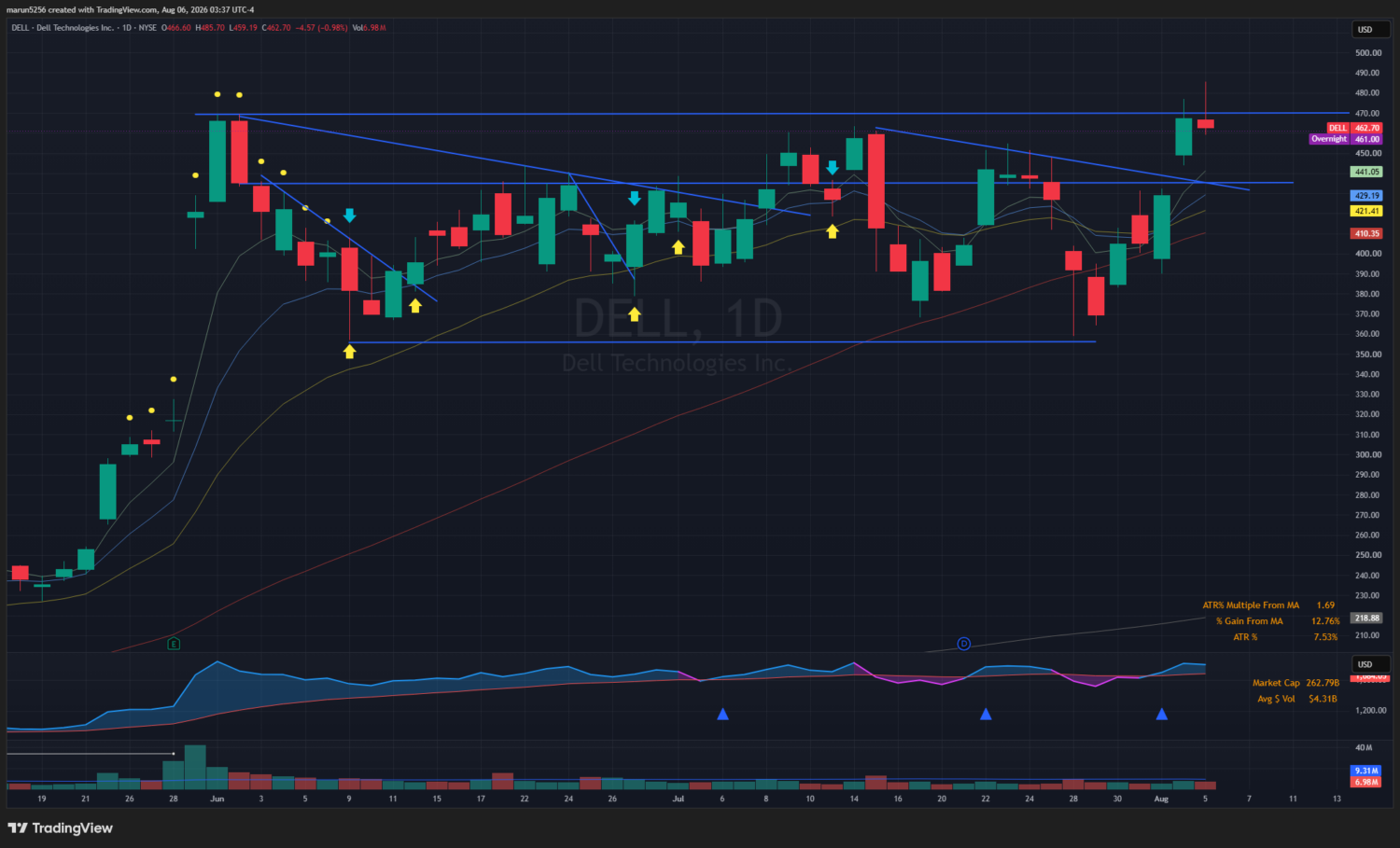Select the horizontal blue line at the 470 level
Viewport: 1400px width, 848px height.
pyautogui.click(x=772, y=114)
